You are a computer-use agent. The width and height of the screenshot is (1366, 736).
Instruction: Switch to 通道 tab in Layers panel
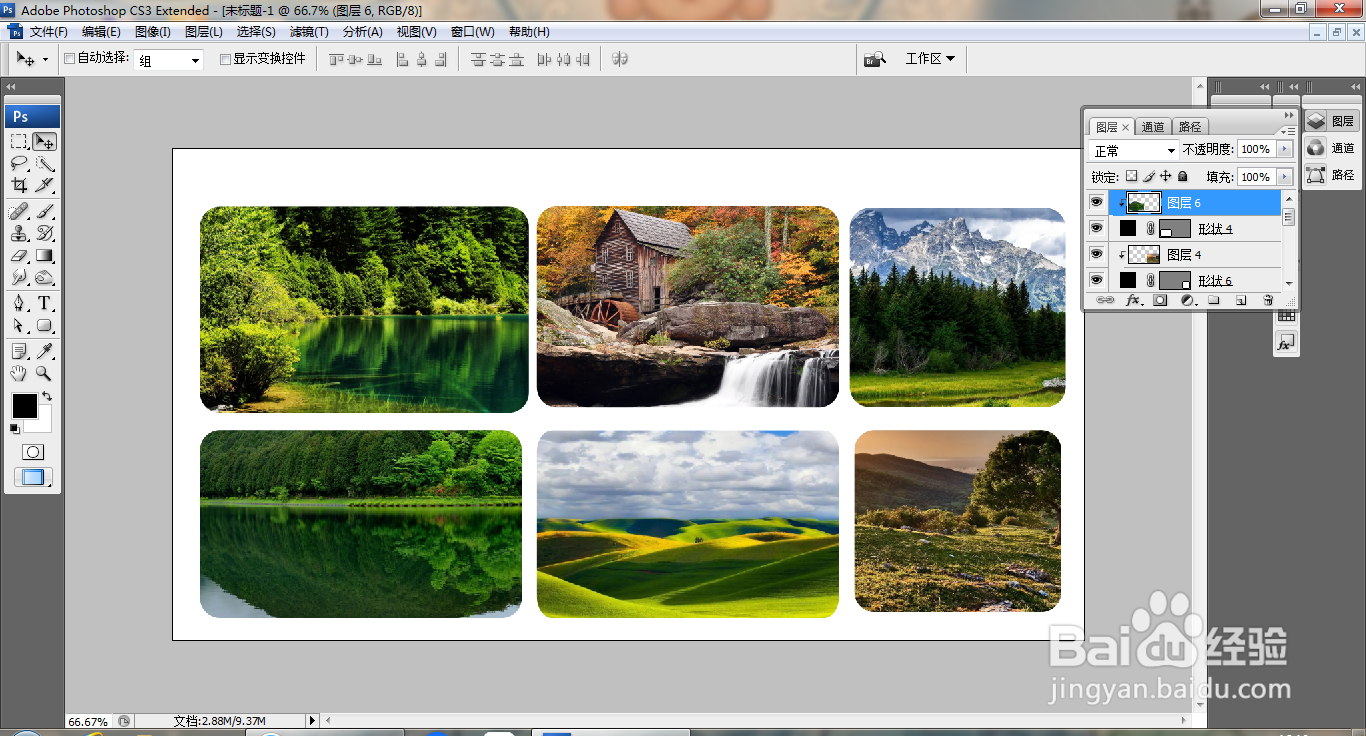(1153, 127)
